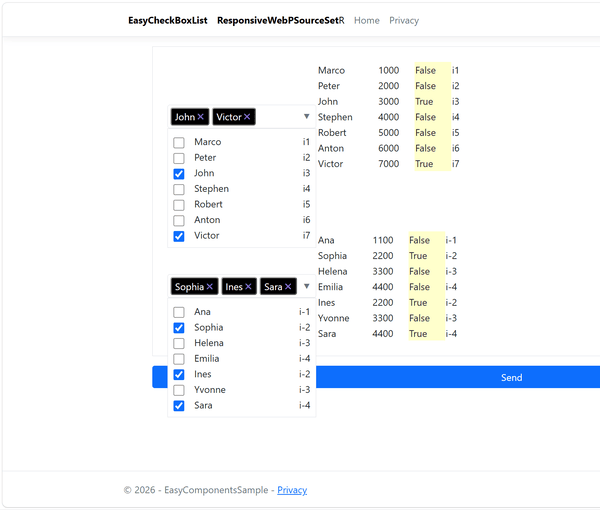
Task: Check the Emilia checkbox
Action: (179, 359)
